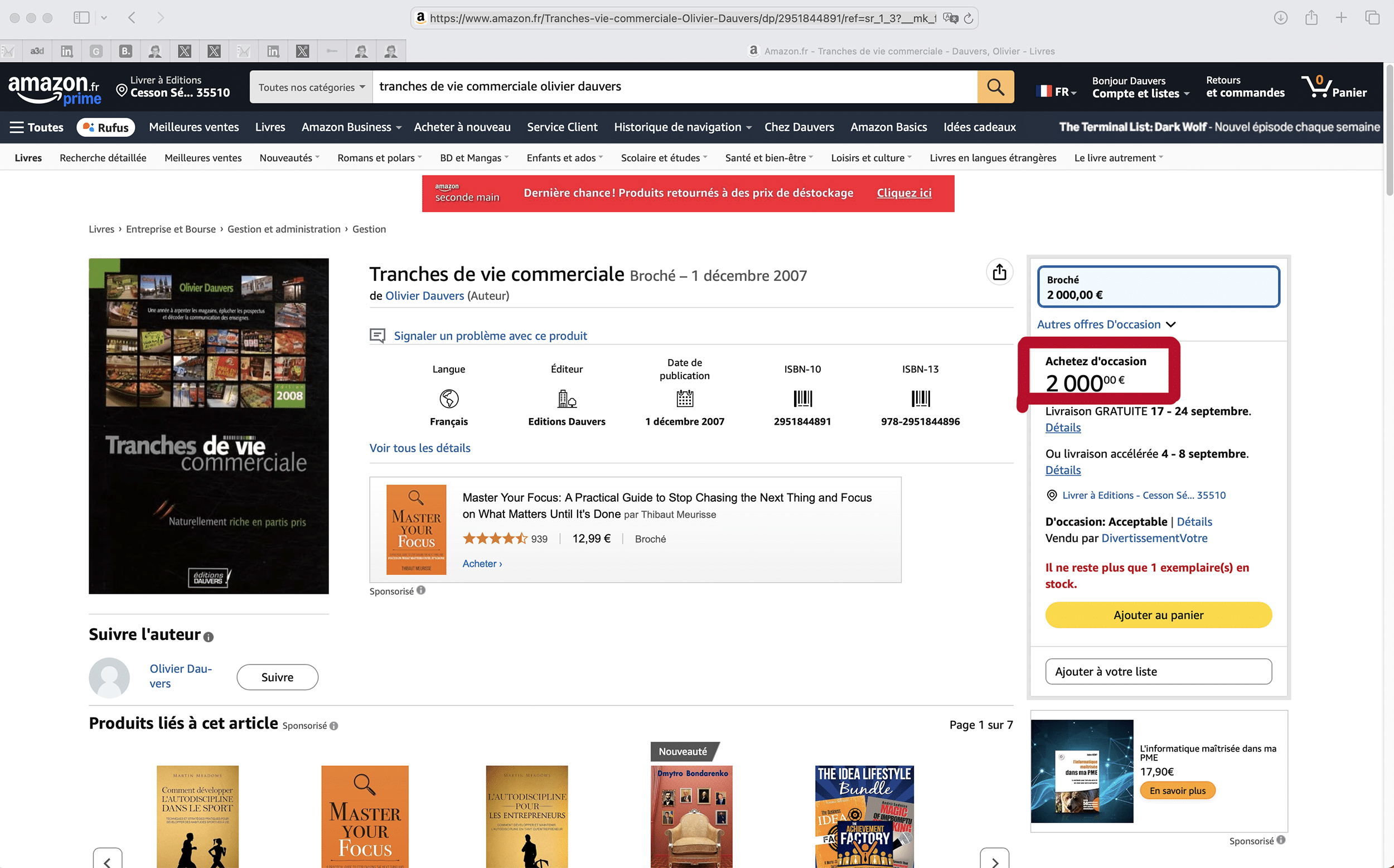The width and height of the screenshot is (1394, 868).
Task: Click the yellow Ajouter au panier button
Action: click(x=1158, y=615)
